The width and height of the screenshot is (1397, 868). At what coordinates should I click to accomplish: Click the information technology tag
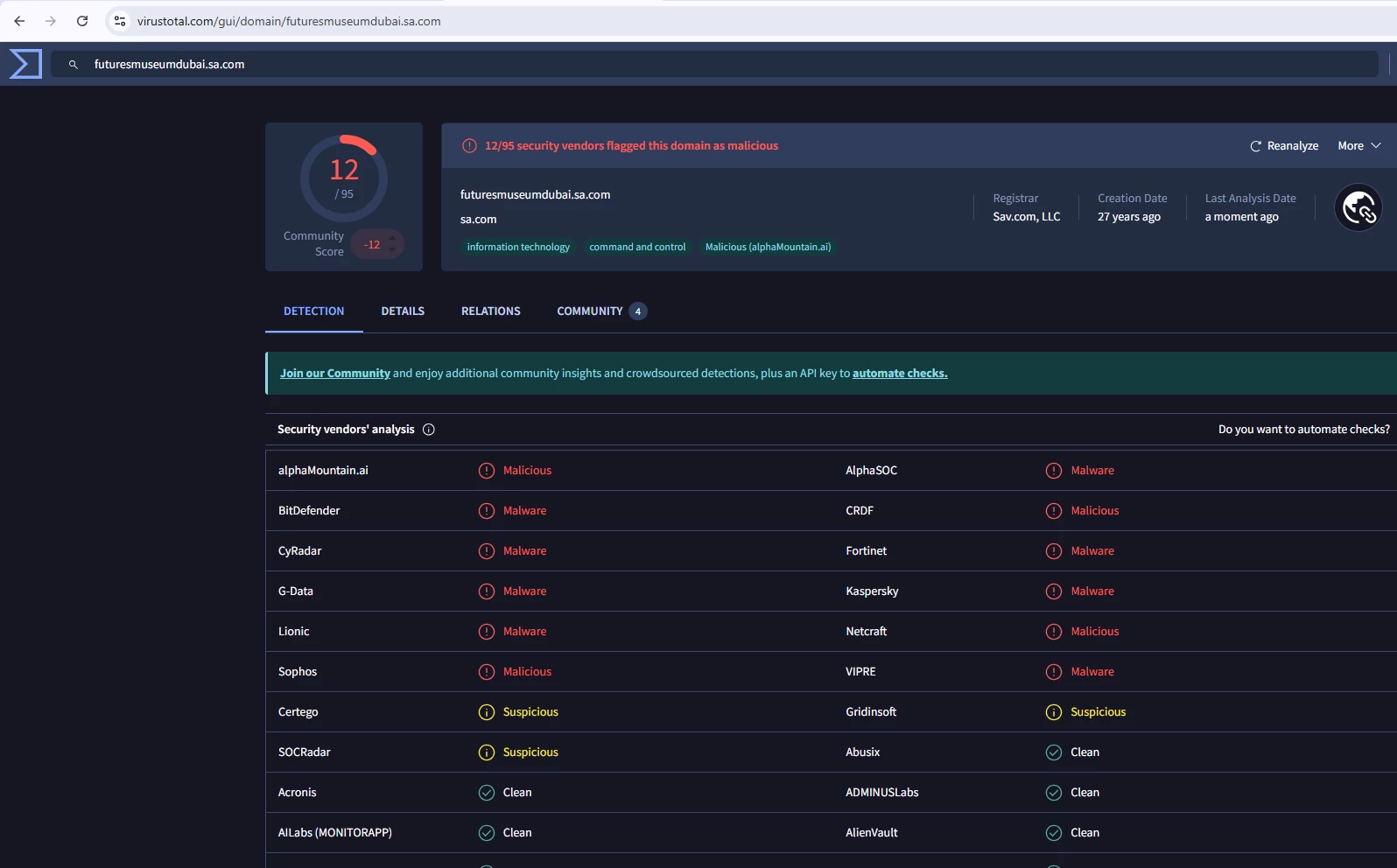(518, 247)
